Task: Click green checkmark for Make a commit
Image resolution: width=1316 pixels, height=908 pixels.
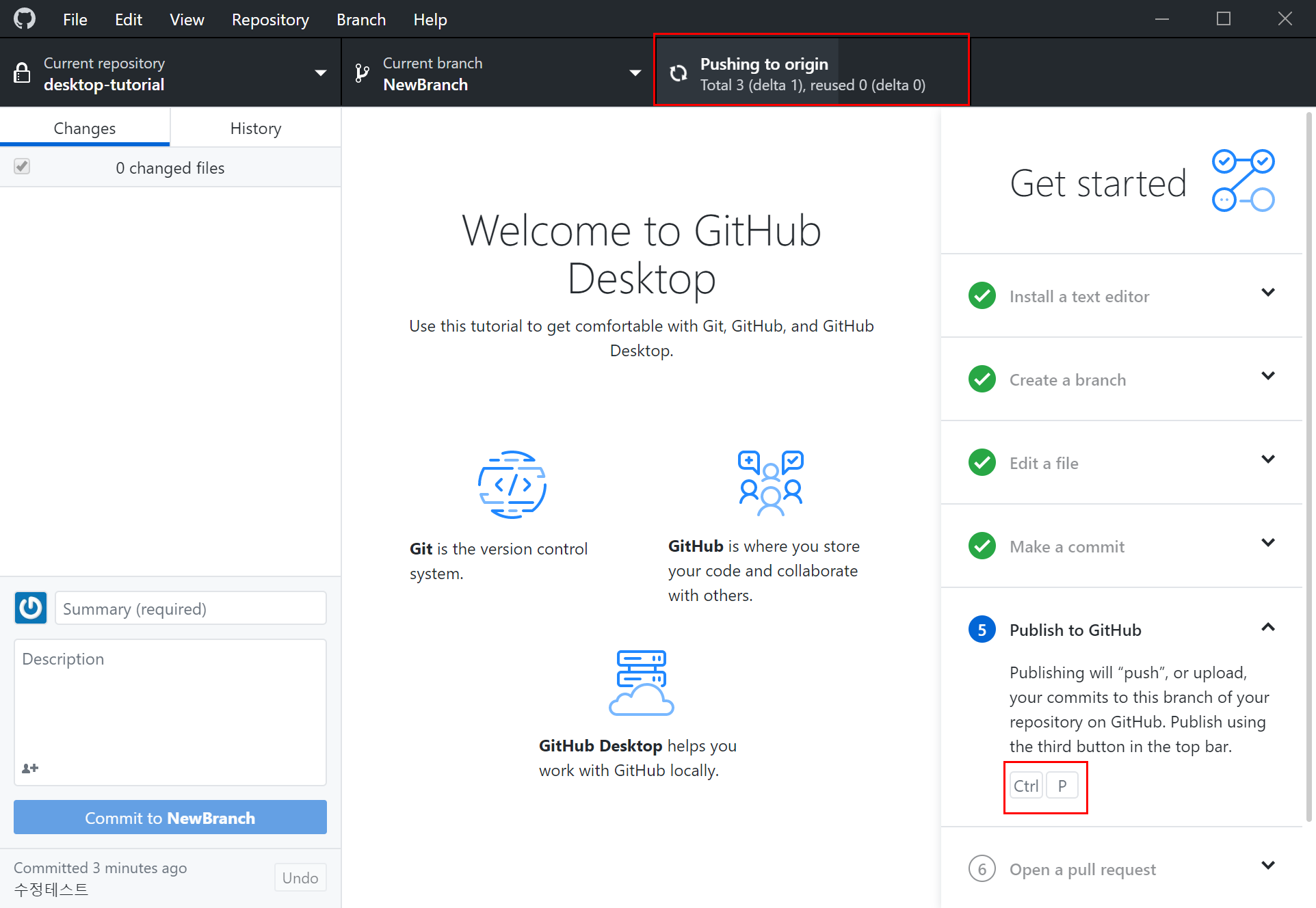Action: [x=982, y=546]
